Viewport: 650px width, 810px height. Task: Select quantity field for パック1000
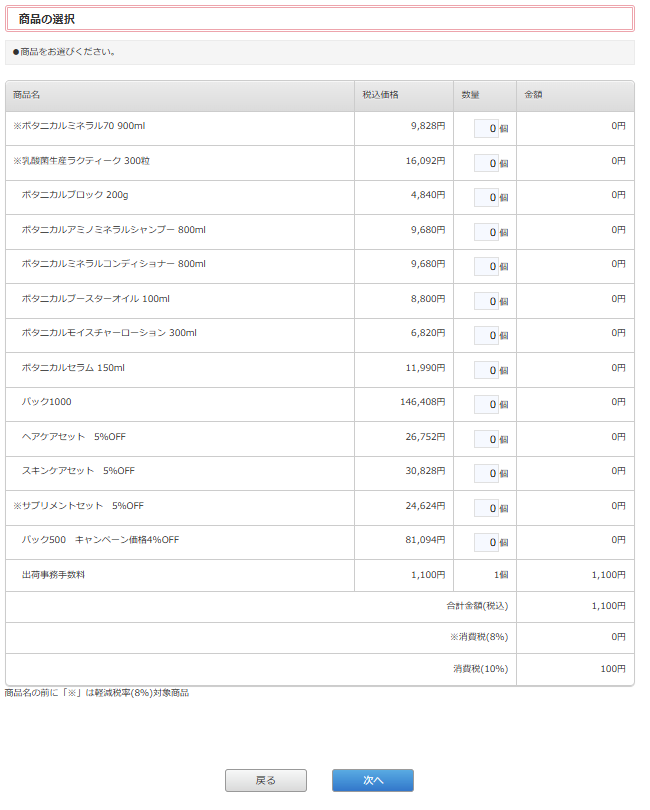pyautogui.click(x=486, y=404)
